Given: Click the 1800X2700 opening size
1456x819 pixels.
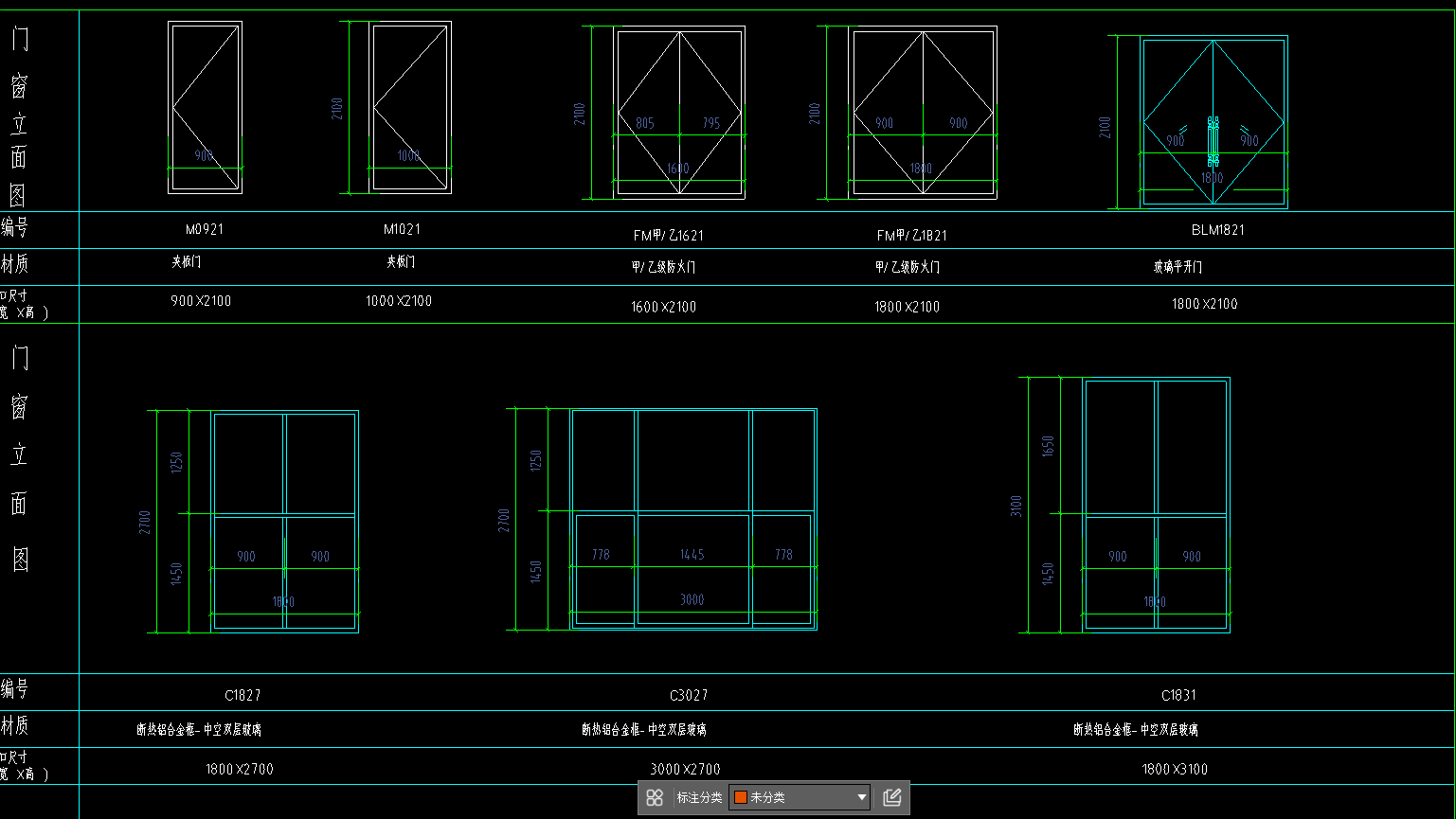Looking at the screenshot, I should tap(240, 769).
